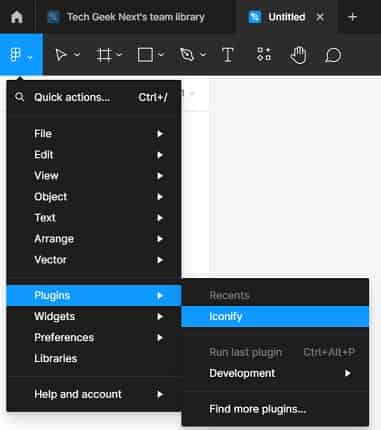Click the team library tab icon
Viewport: 381px width, 430px height.
point(53,17)
